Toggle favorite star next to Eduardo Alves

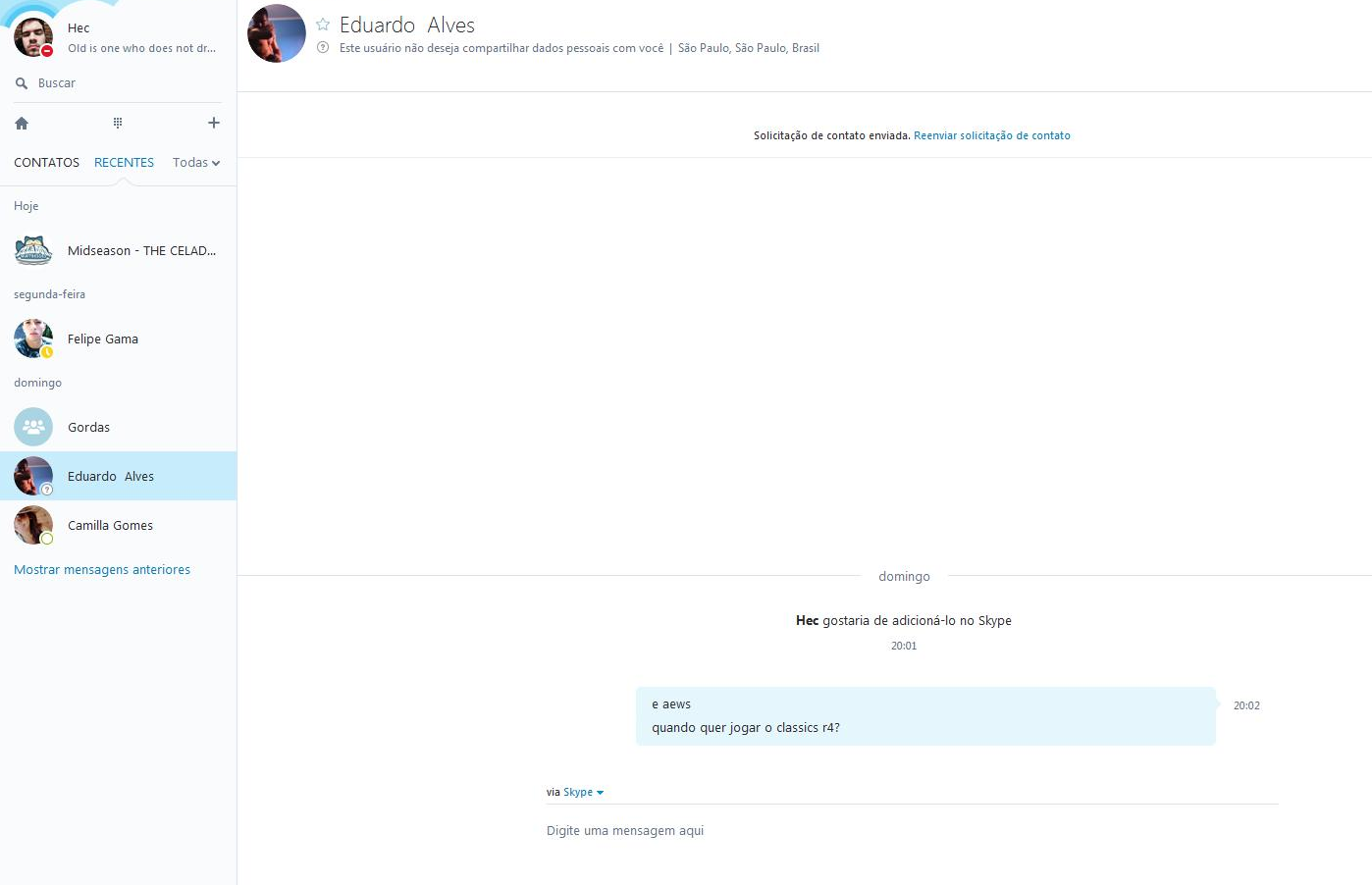323,25
